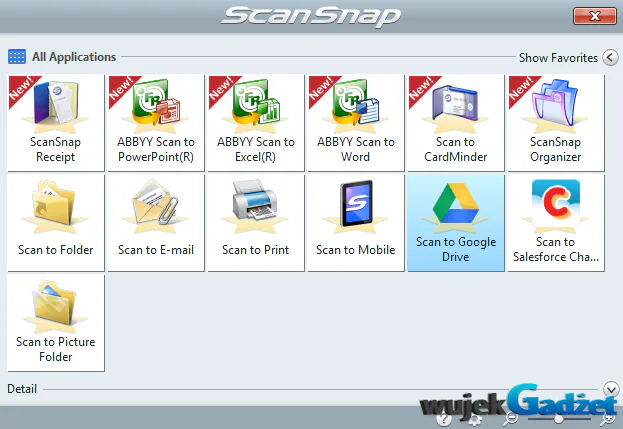The image size is (623, 429).
Task: Select Scan to Picture Folder
Action: [56, 323]
